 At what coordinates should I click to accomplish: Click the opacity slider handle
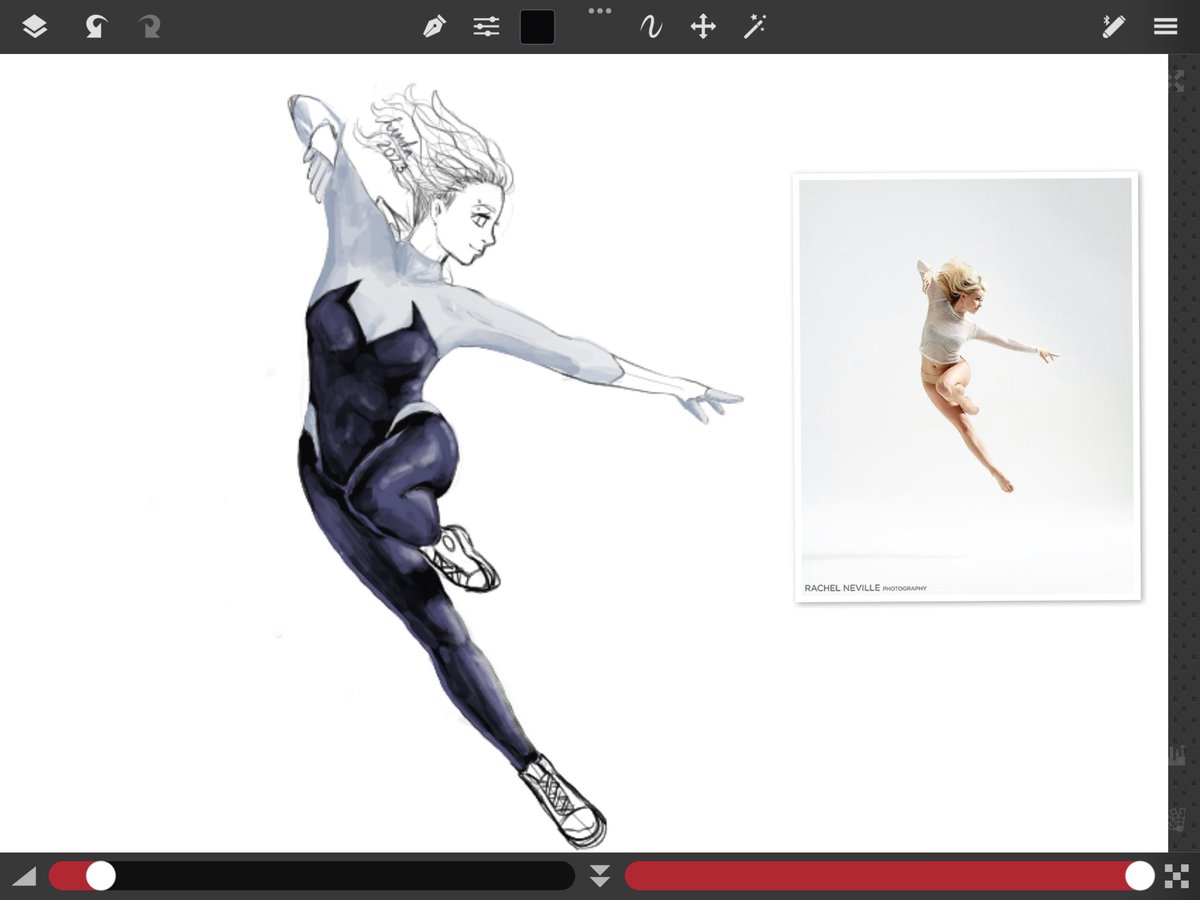tap(1139, 876)
